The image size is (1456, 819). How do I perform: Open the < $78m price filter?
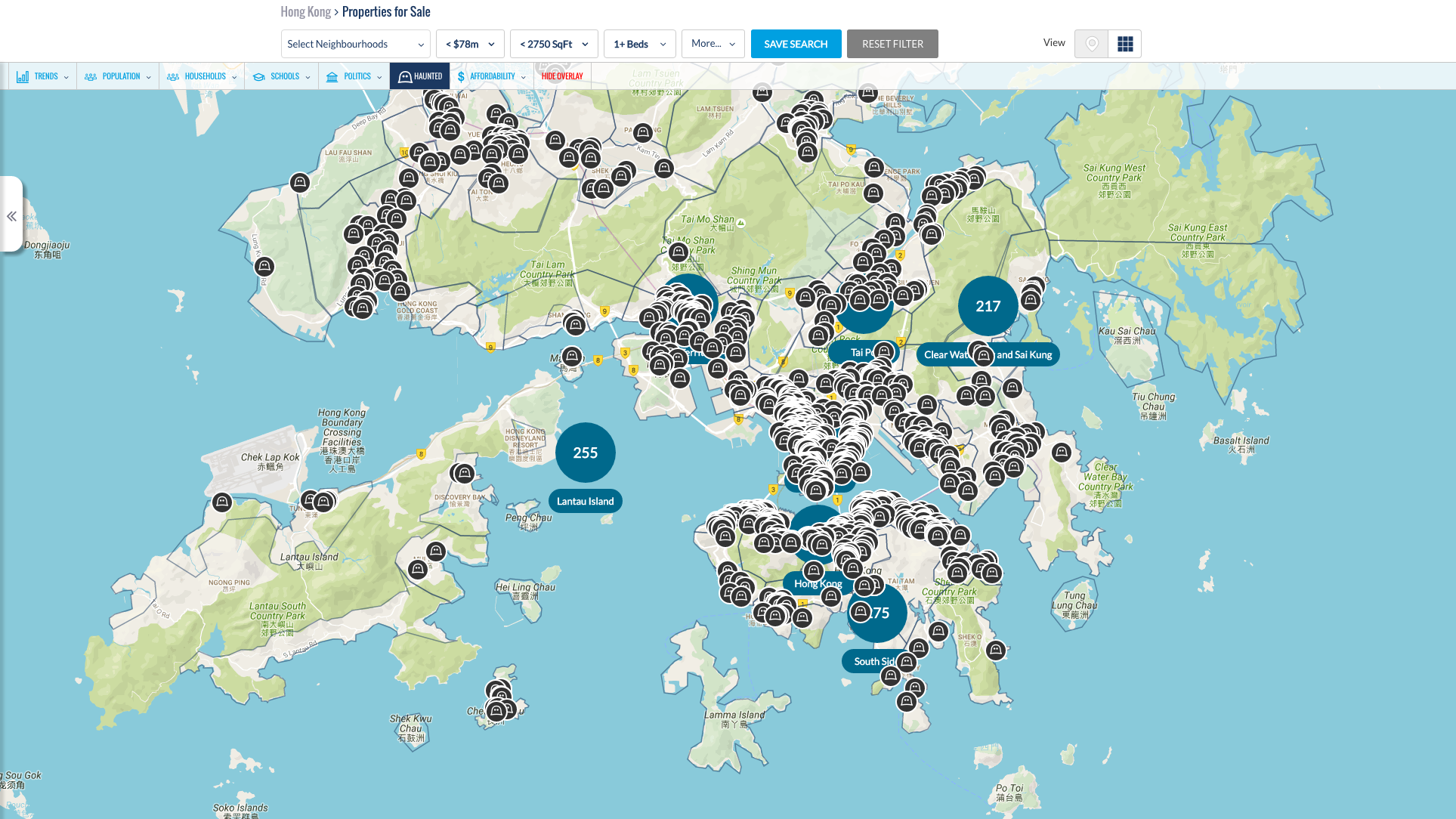coord(470,44)
